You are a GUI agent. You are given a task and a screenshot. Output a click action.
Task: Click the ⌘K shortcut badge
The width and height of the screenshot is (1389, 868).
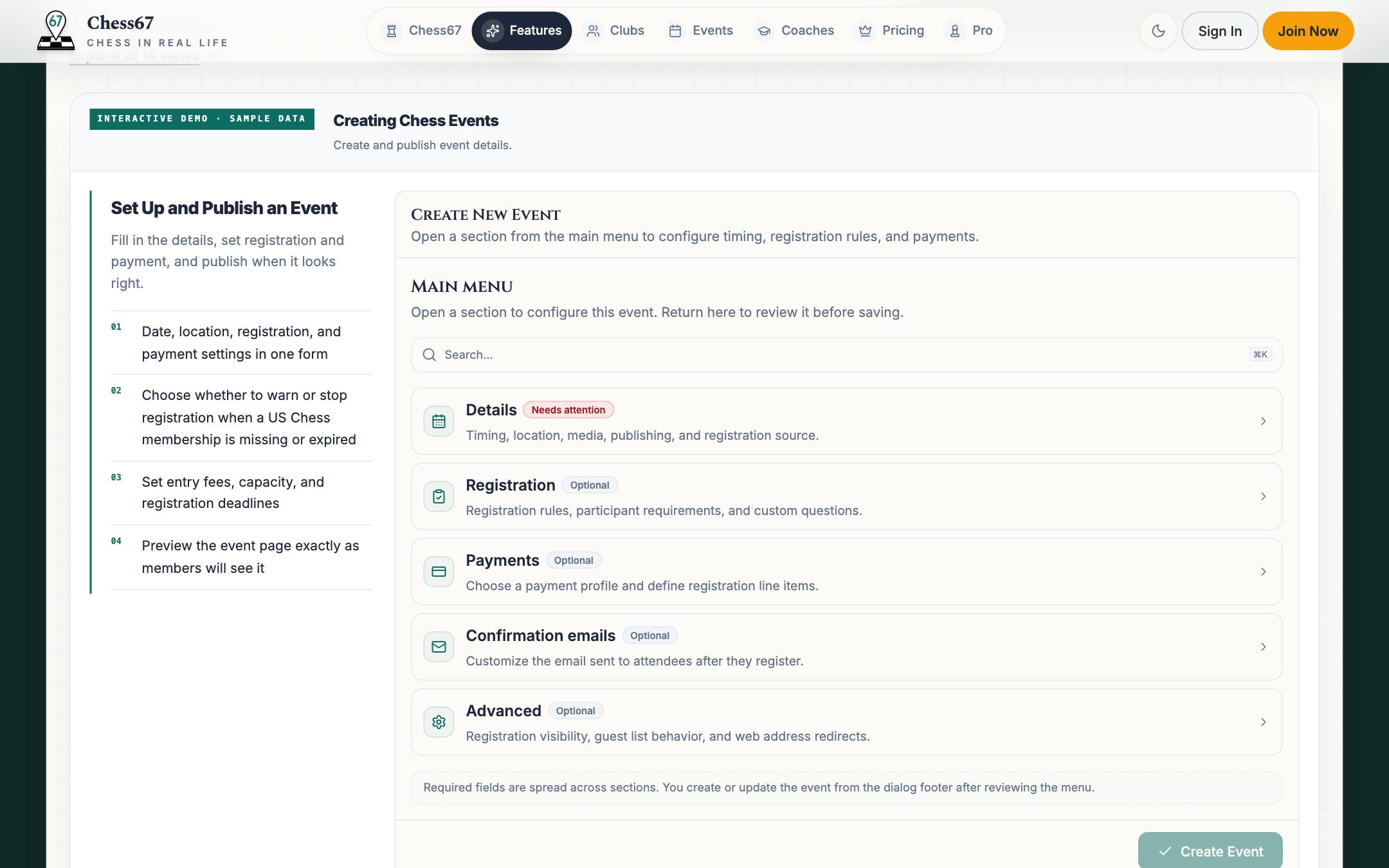tap(1260, 354)
